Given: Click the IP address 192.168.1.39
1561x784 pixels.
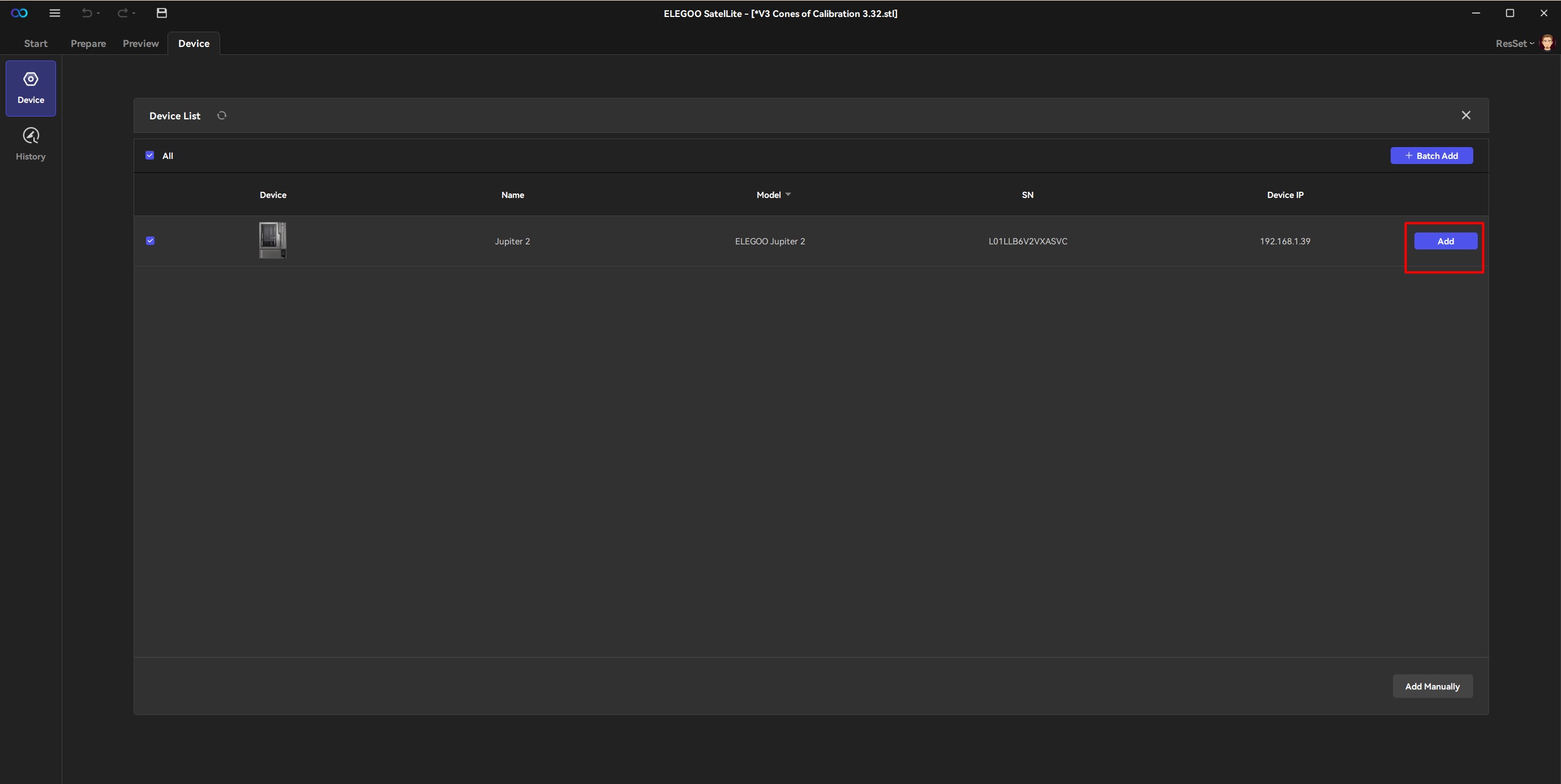Looking at the screenshot, I should [x=1285, y=241].
